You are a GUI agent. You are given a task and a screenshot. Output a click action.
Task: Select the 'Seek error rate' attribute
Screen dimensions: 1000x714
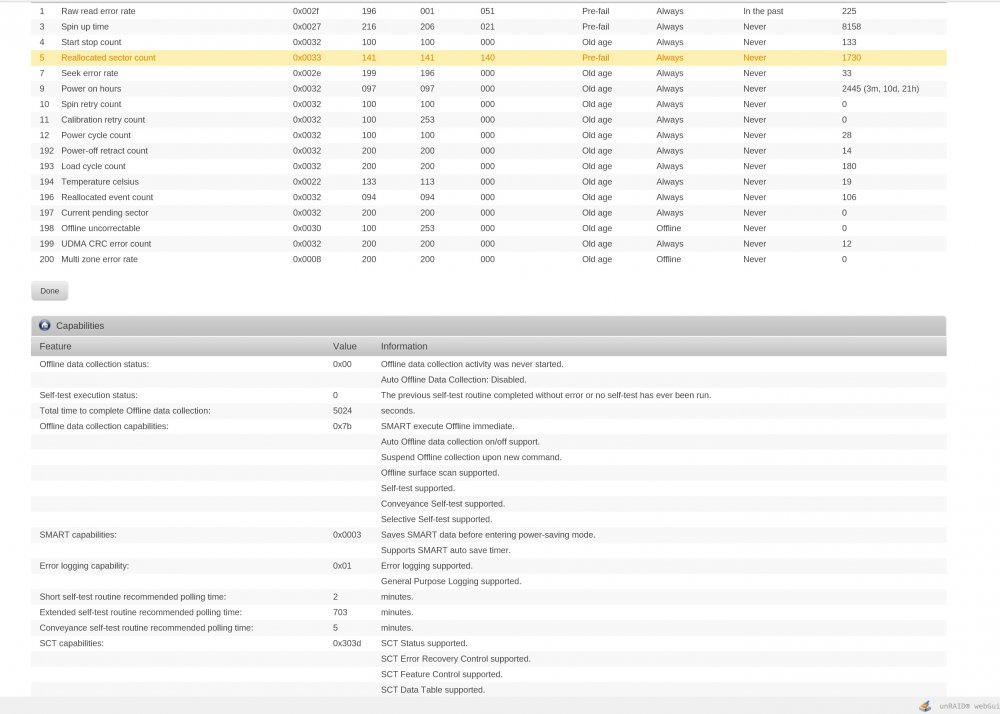(x=90, y=73)
